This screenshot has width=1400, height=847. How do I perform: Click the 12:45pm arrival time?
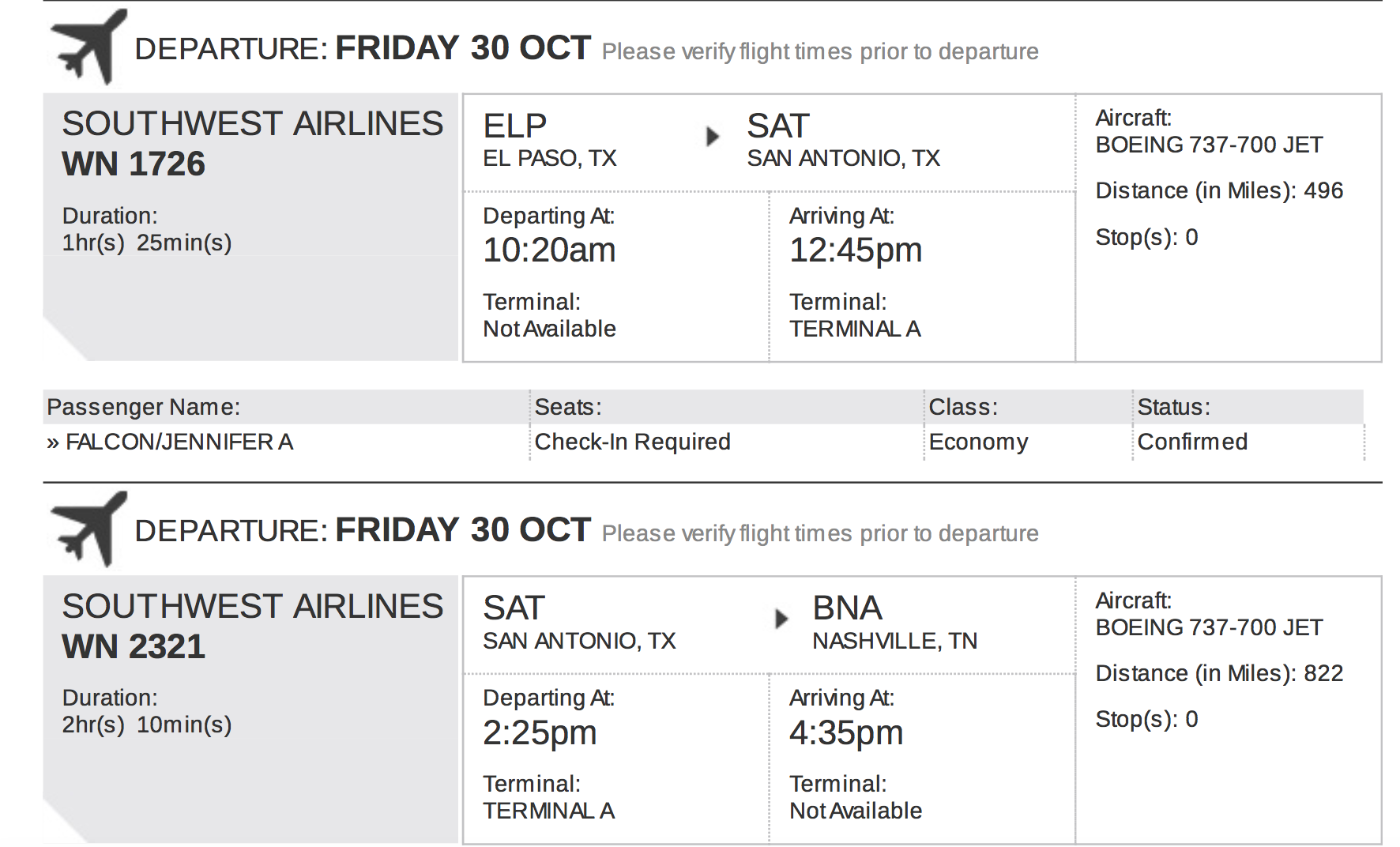(x=856, y=250)
